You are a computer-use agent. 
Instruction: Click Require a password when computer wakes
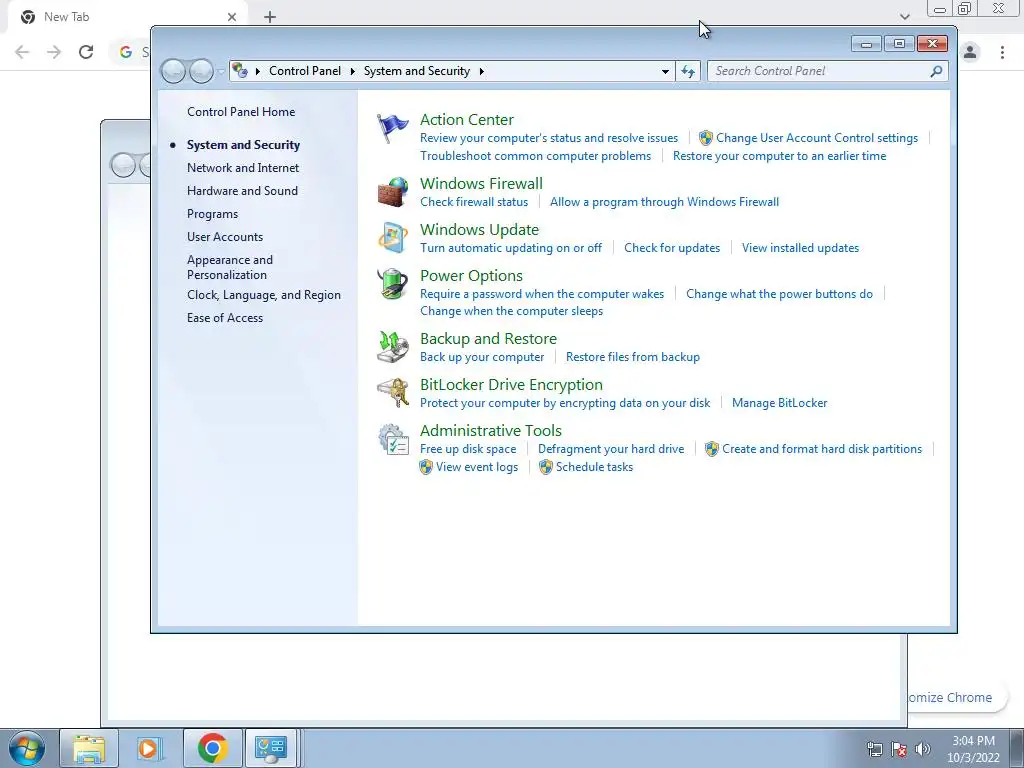(542, 294)
